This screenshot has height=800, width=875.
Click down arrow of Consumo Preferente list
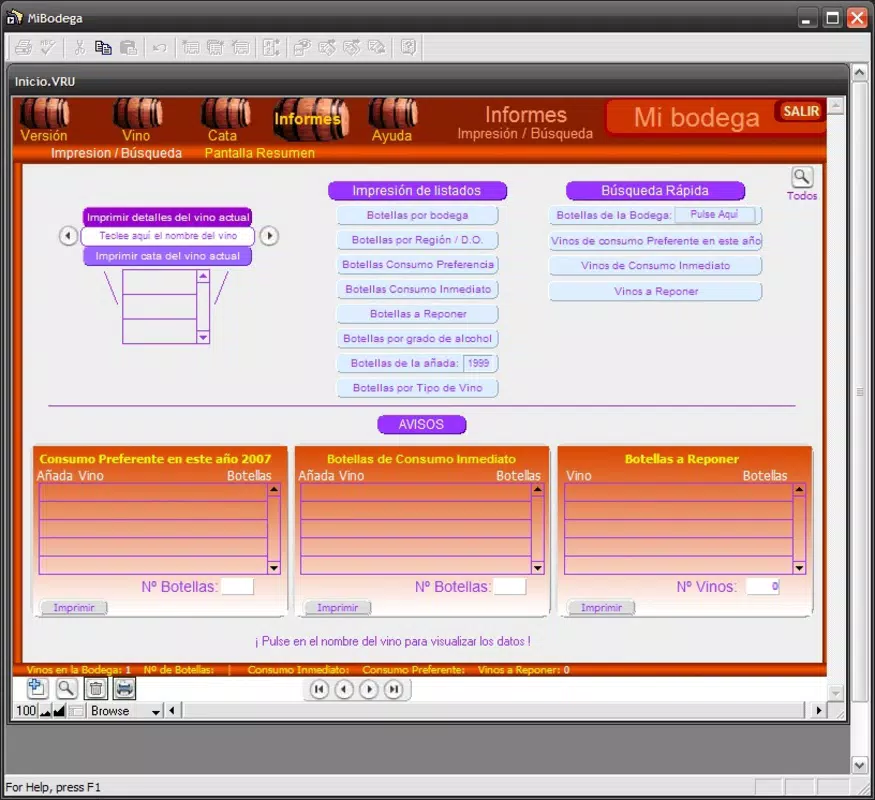coord(273,568)
